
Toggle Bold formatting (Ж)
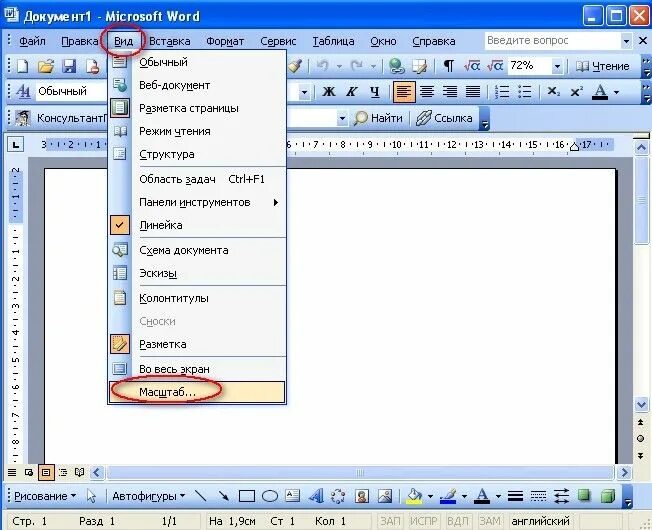click(x=328, y=91)
